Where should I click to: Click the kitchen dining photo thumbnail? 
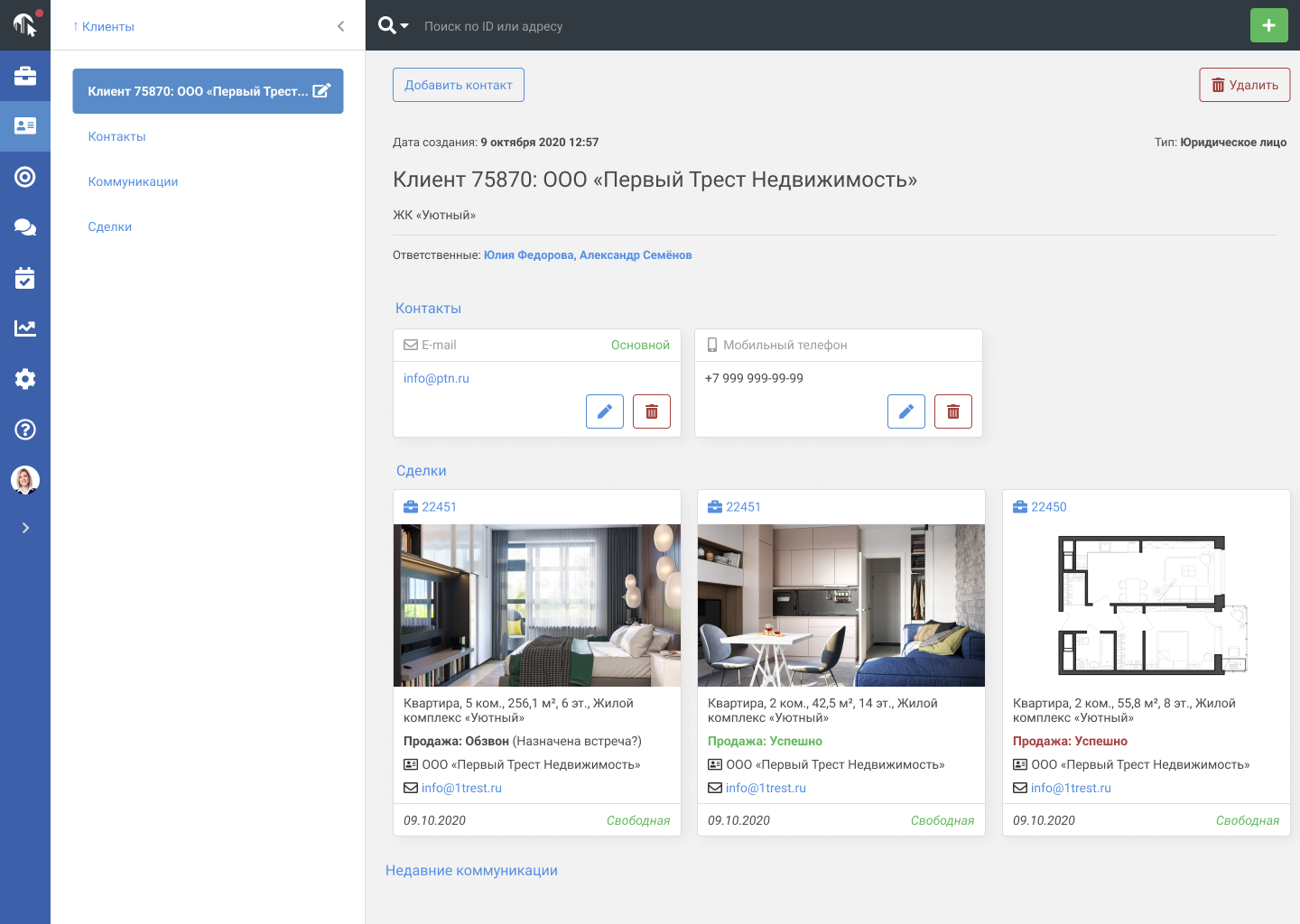[841, 605]
